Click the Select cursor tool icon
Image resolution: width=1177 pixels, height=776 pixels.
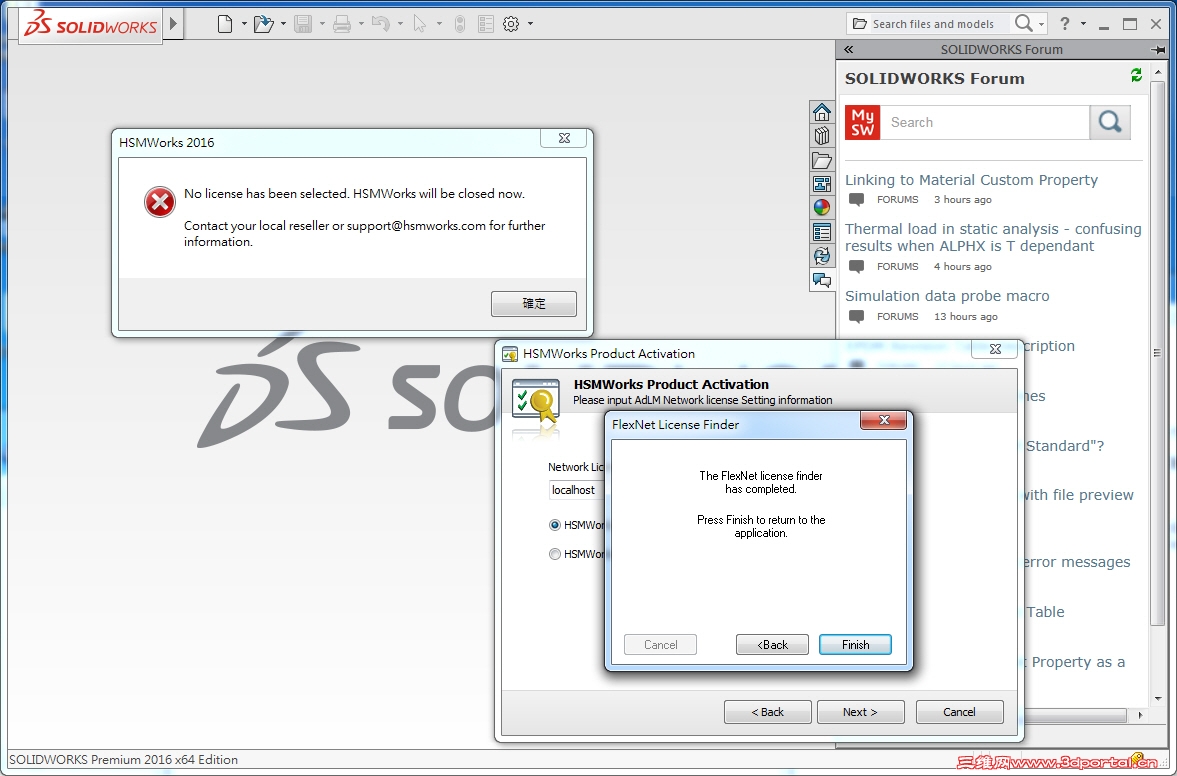[420, 24]
